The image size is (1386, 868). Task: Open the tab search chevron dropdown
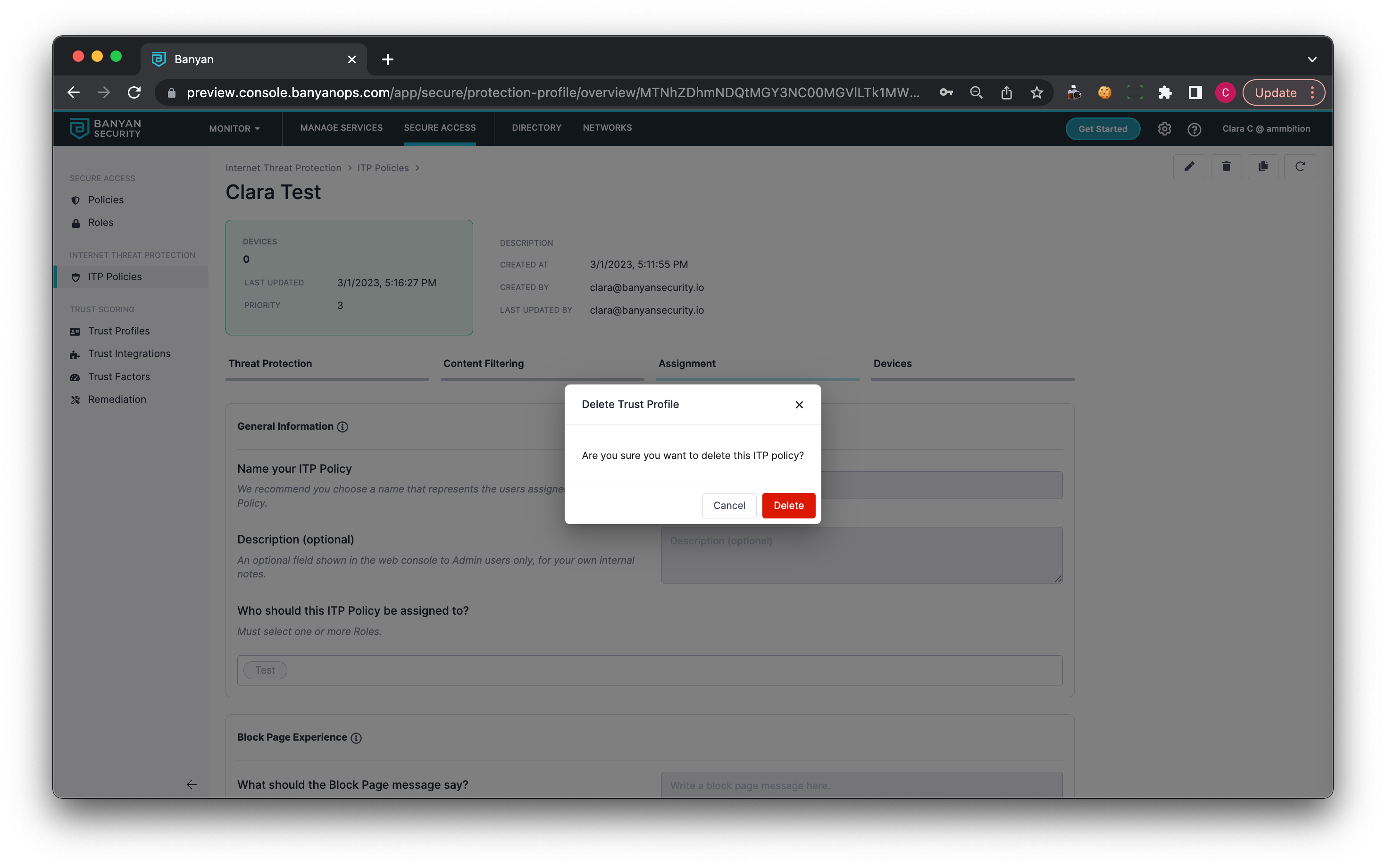pos(1312,59)
